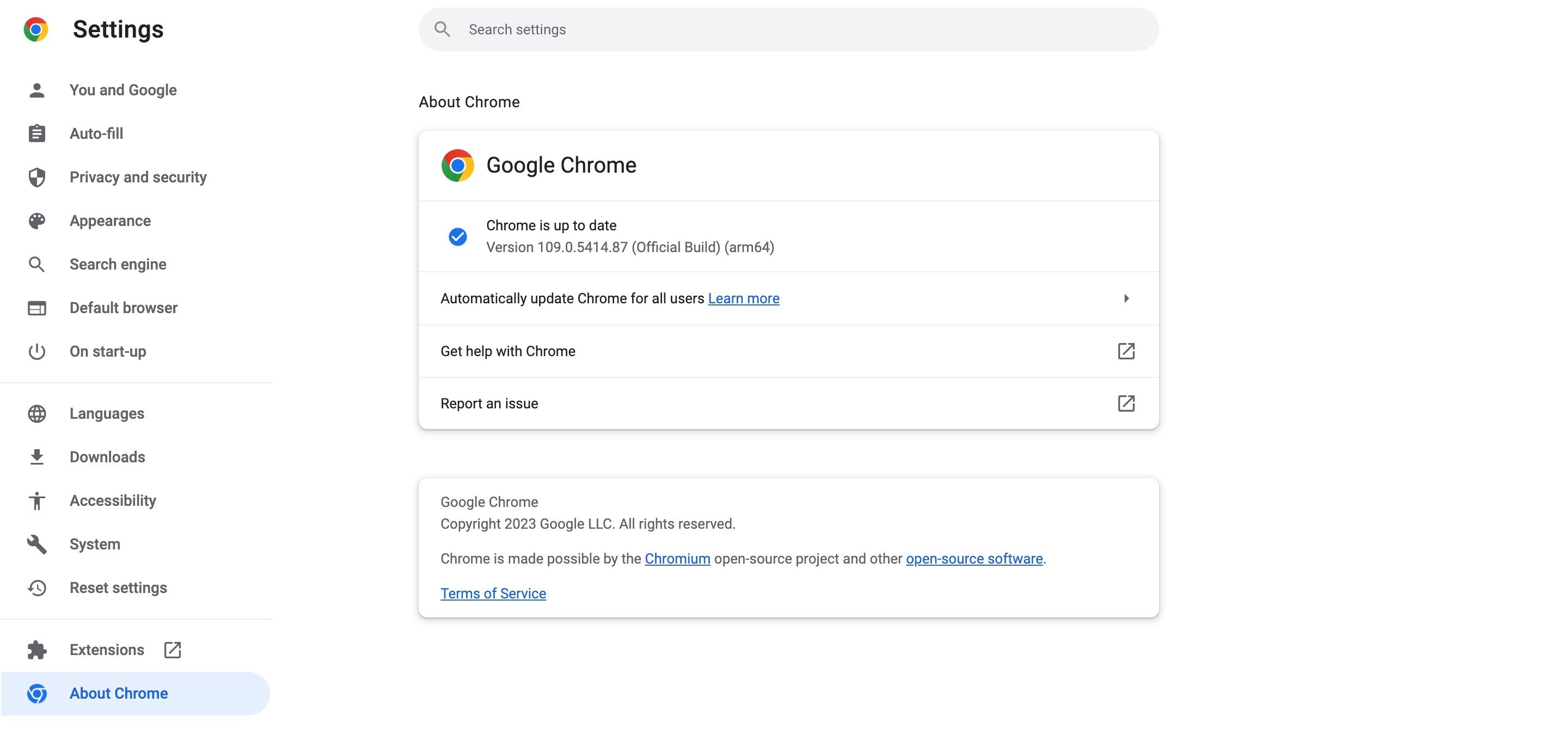
Task: Click external-link icon beside Report an issue
Action: pos(1126,403)
